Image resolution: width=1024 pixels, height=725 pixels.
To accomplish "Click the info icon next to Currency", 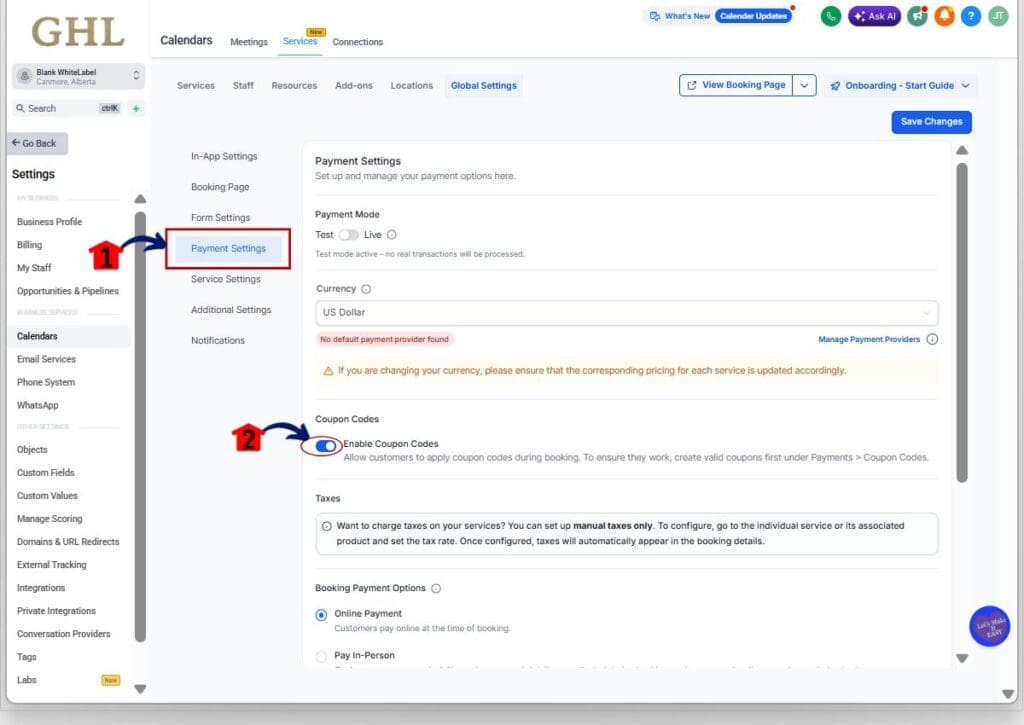I will (366, 289).
